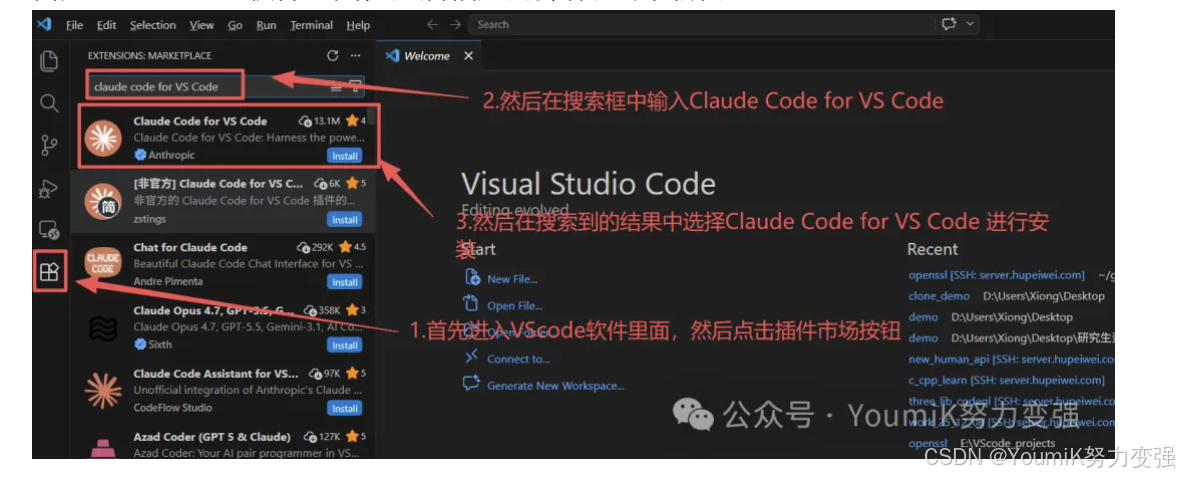Open the Run menu
The height and width of the screenshot is (477, 1179).
point(266,25)
